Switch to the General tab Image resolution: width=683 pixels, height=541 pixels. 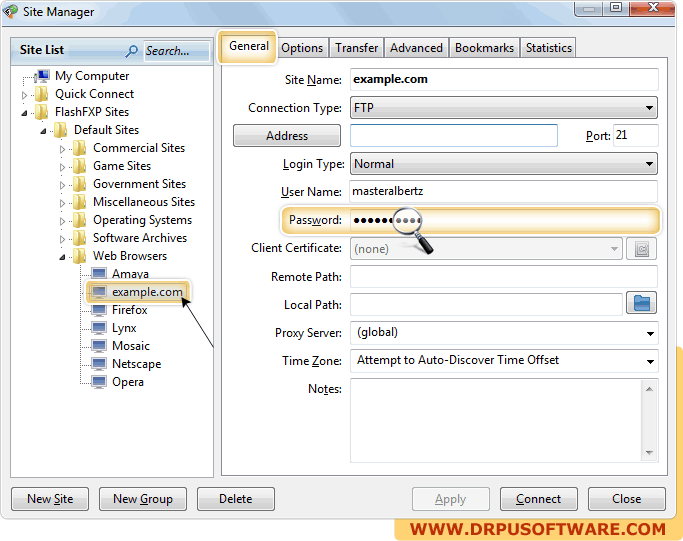click(x=249, y=46)
